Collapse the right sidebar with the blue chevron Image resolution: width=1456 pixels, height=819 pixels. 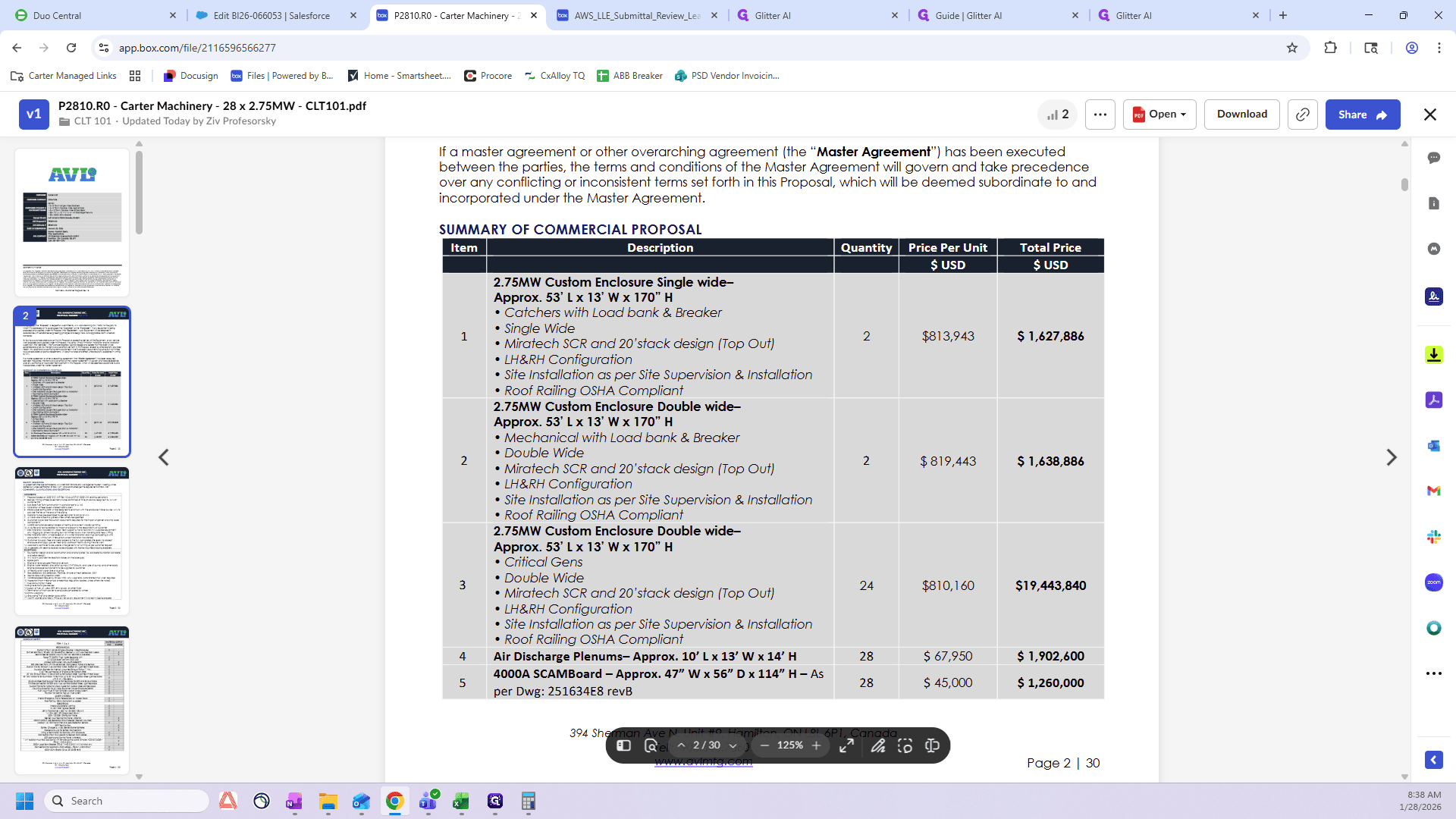pos(1433,760)
